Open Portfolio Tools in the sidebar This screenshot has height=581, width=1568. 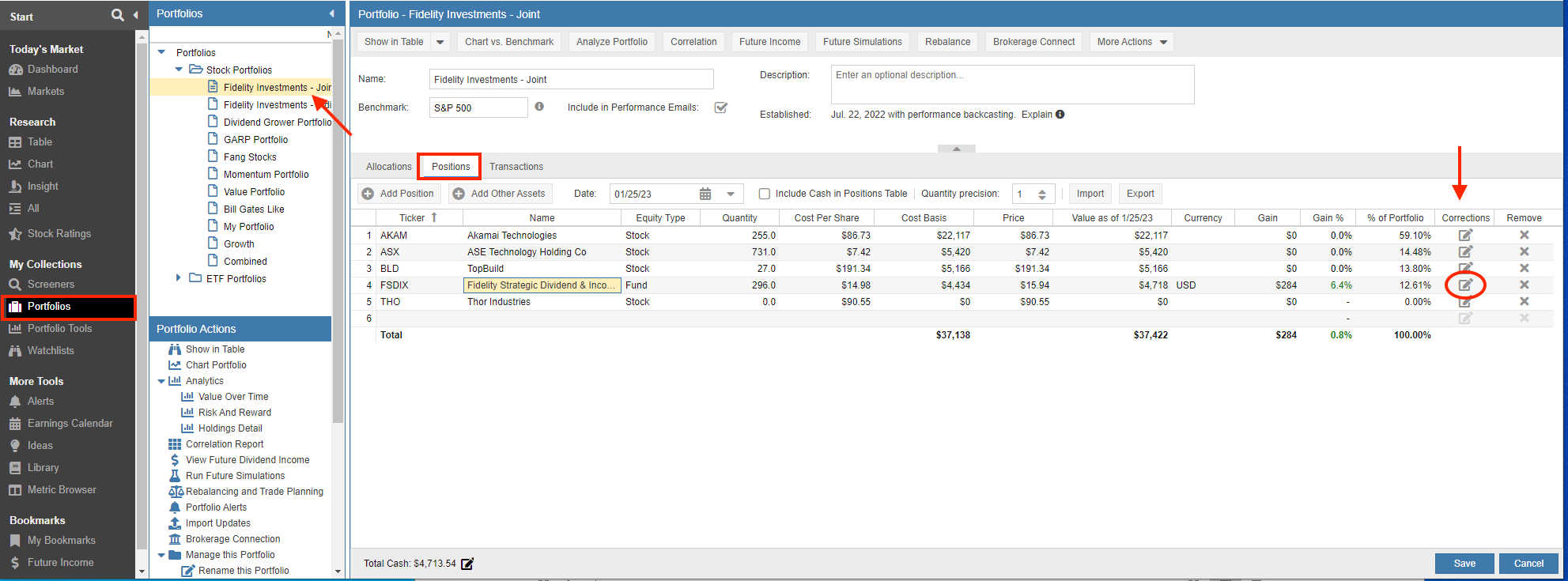59,329
